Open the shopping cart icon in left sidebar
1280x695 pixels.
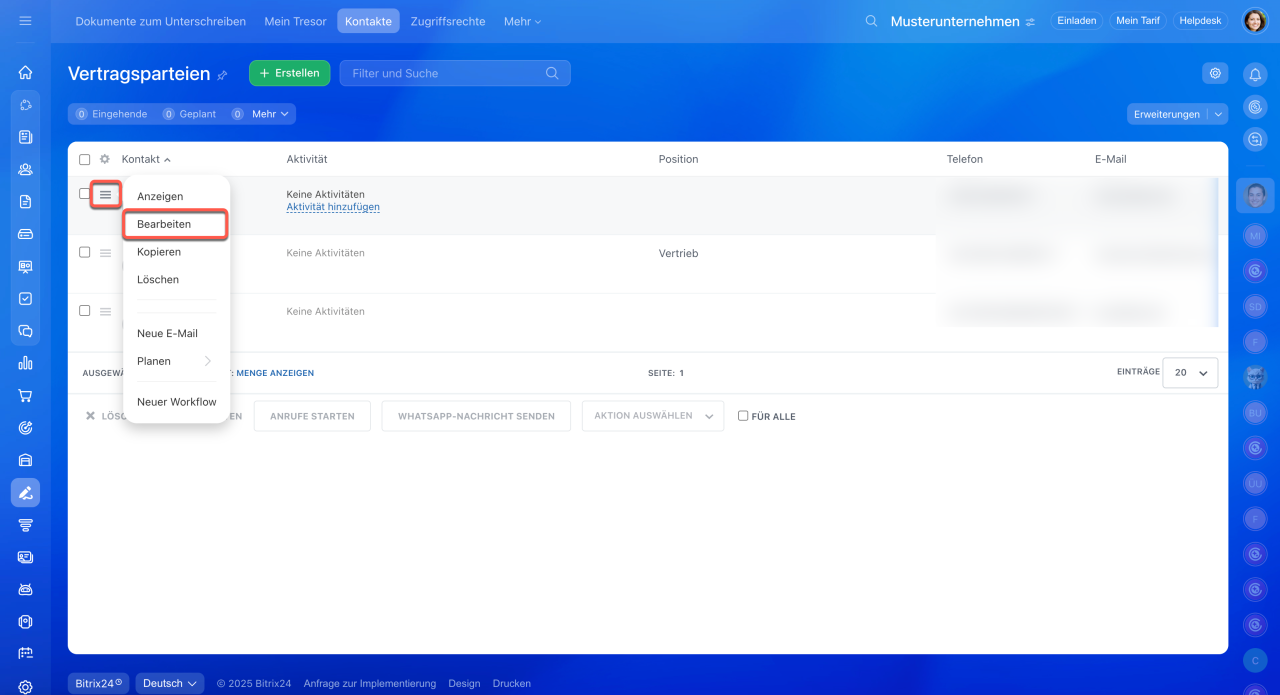pyautogui.click(x=25, y=395)
